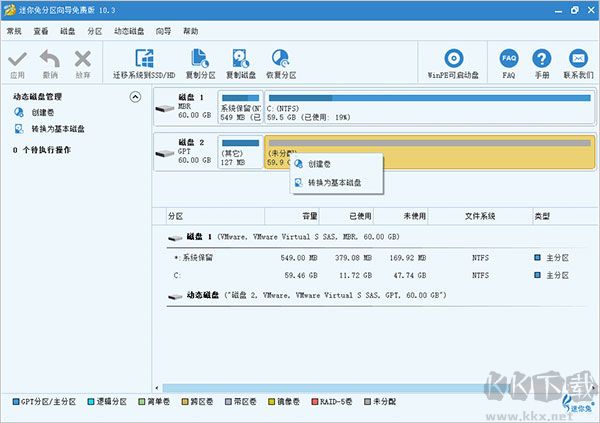Click the system reserved row primary-type square

(x=537, y=258)
